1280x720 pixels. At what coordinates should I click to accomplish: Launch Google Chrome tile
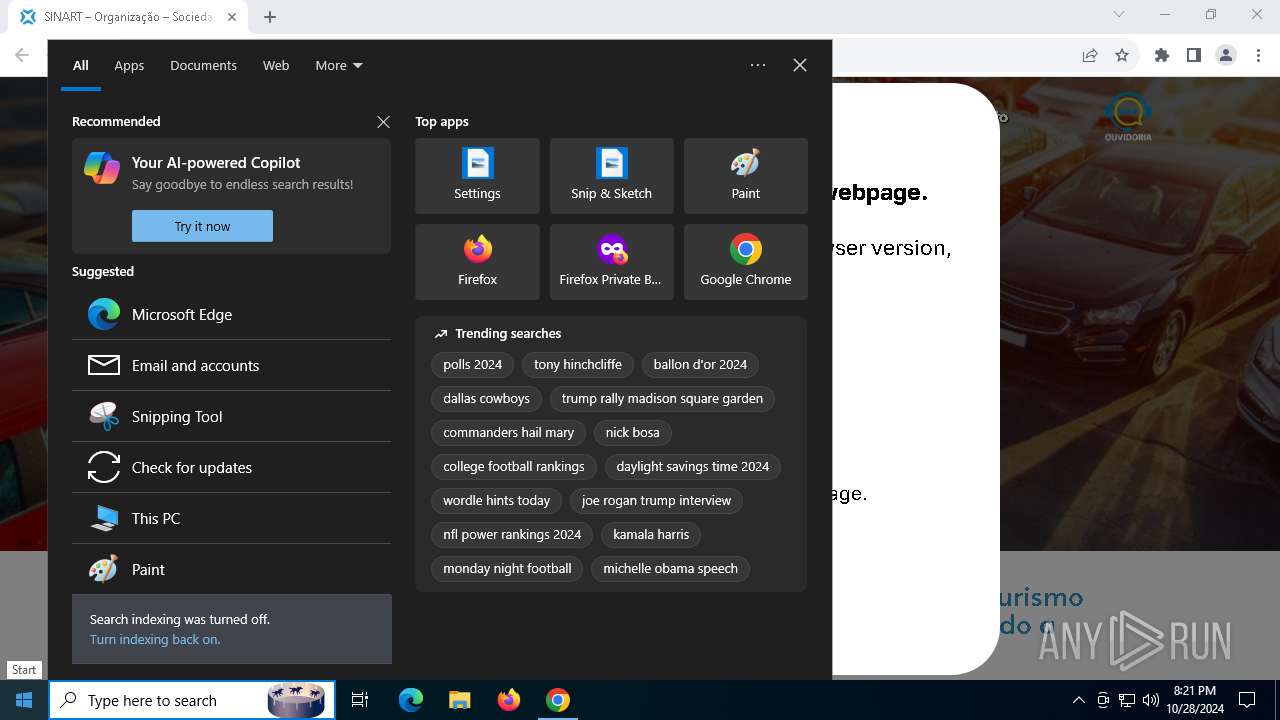(x=745, y=262)
